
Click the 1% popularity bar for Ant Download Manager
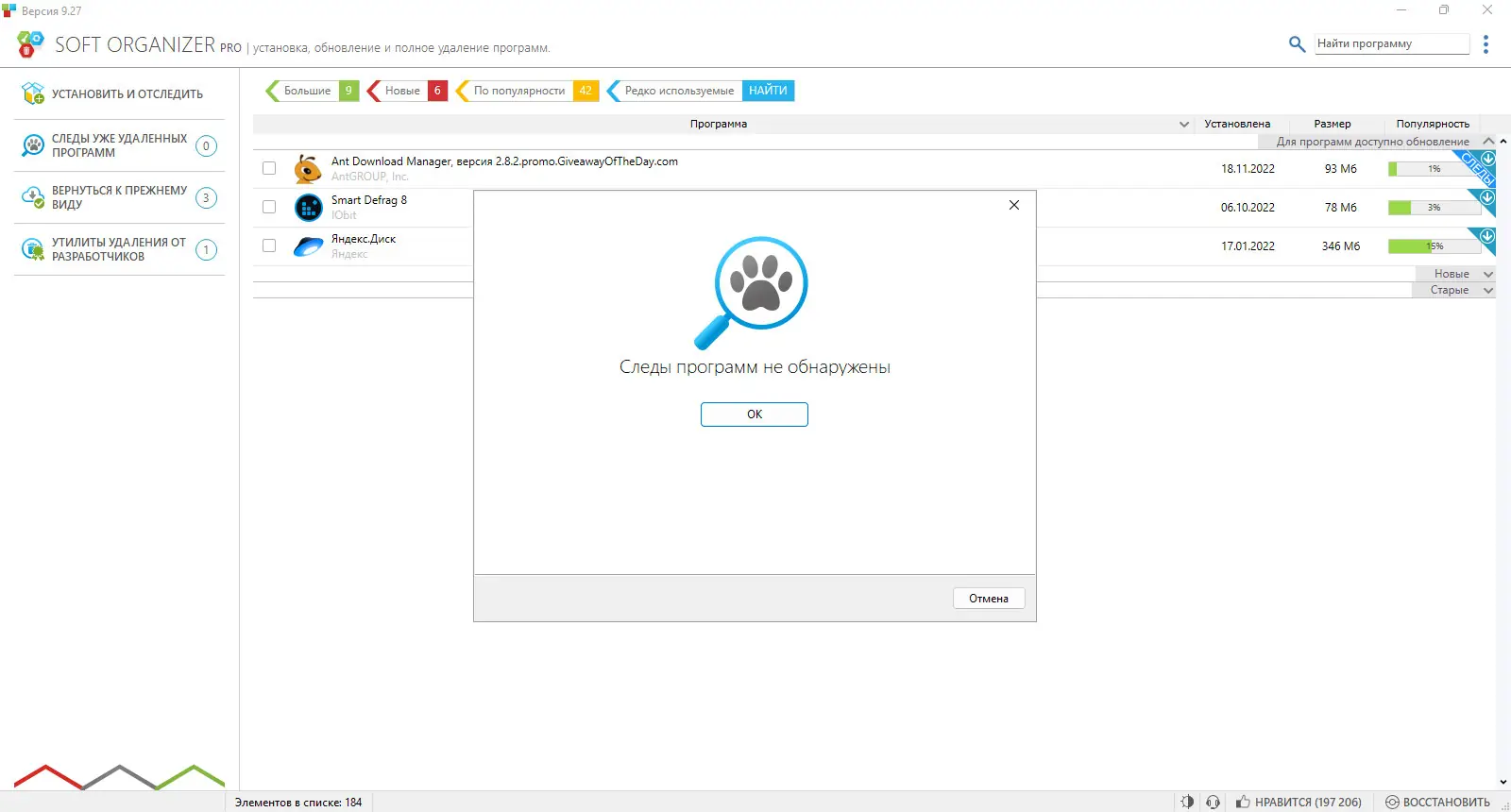1435,169
